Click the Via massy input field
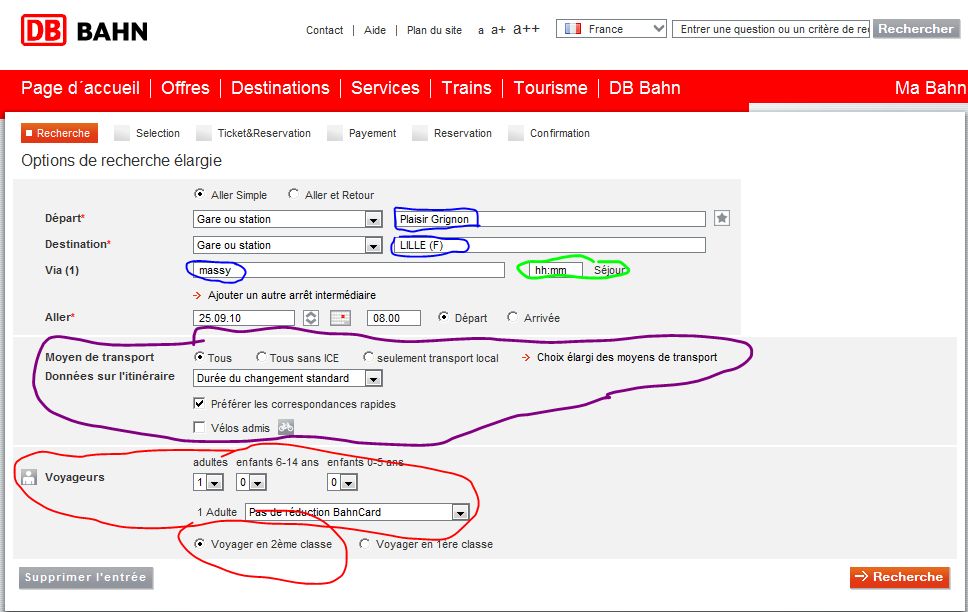The height and width of the screenshot is (612, 968). point(349,270)
